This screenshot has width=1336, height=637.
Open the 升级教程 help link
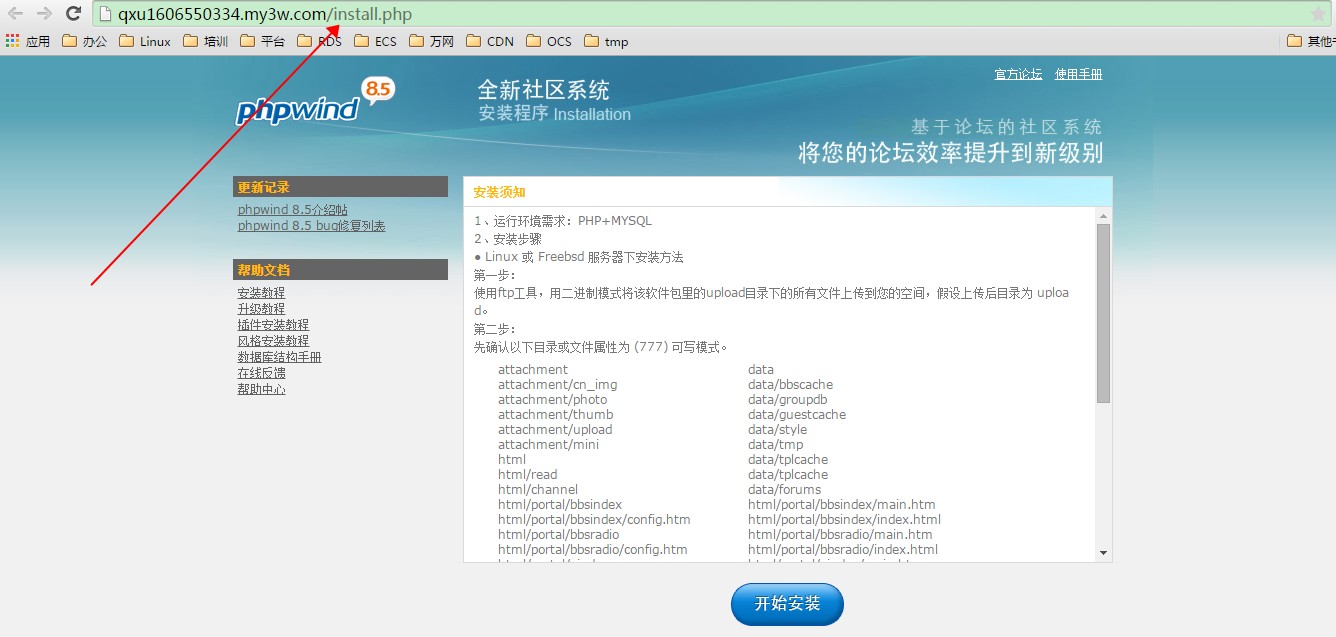tap(261, 309)
